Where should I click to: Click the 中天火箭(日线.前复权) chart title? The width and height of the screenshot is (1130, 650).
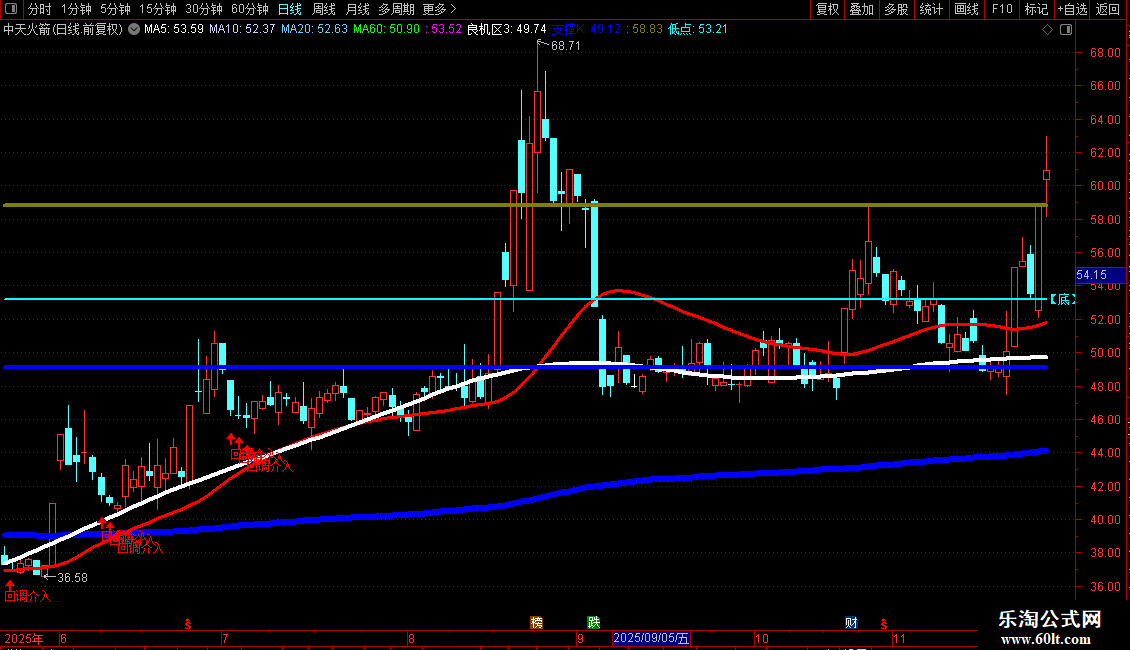(63, 30)
